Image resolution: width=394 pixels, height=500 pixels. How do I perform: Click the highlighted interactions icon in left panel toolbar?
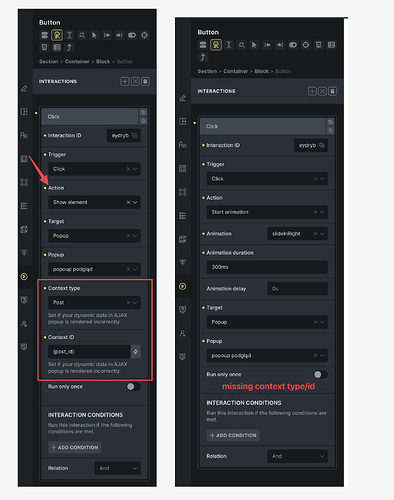coord(57,35)
